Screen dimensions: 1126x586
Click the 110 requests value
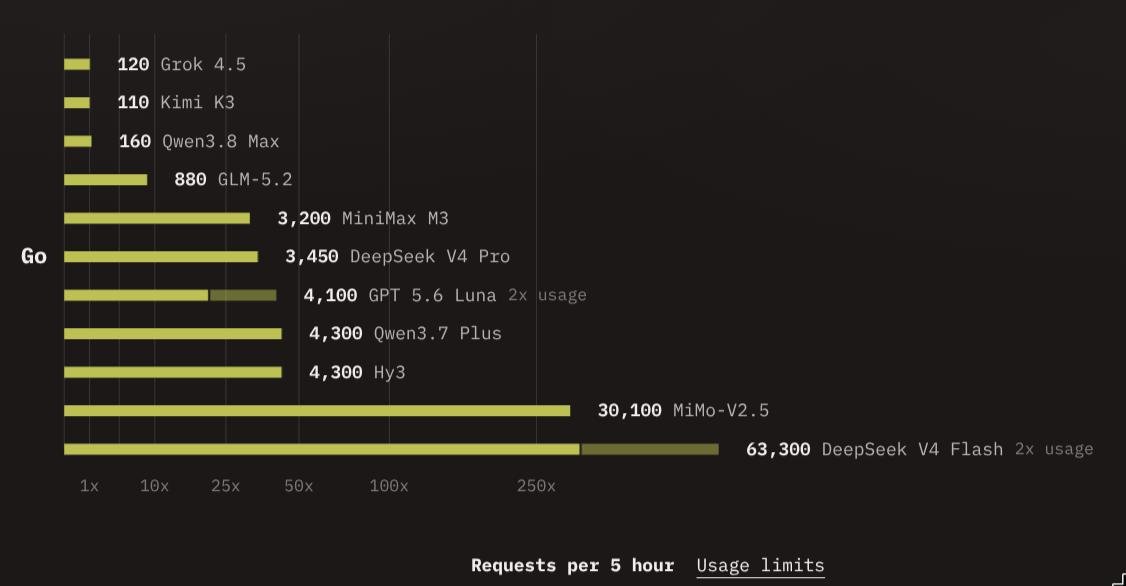pyautogui.click(x=134, y=103)
